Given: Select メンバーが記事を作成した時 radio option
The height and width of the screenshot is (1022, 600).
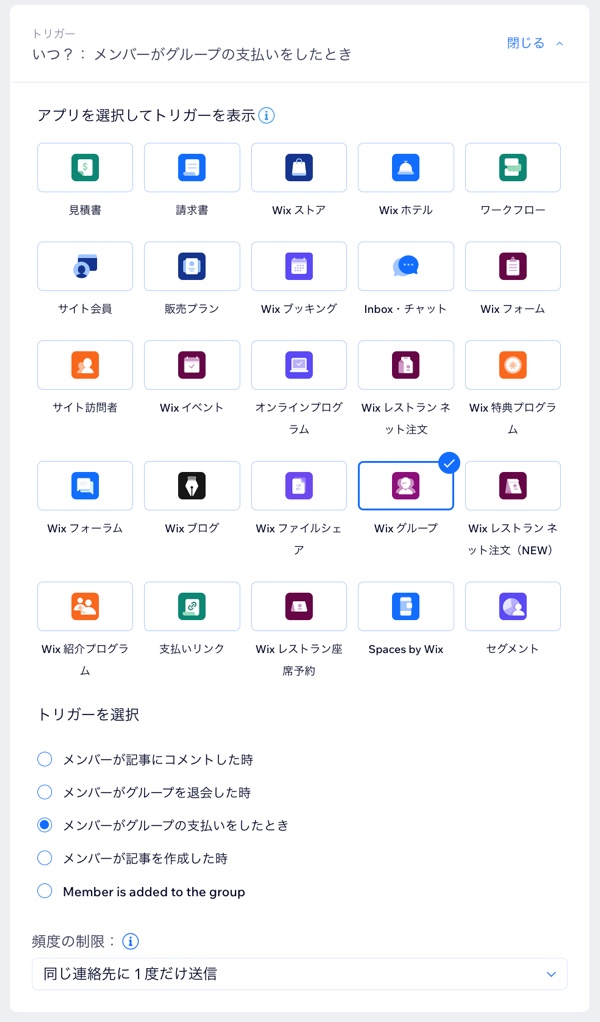Looking at the screenshot, I should (x=45, y=858).
